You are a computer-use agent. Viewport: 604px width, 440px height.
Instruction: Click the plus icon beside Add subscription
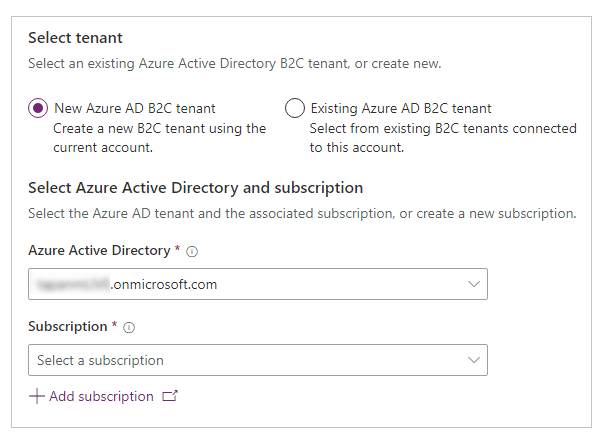pyautogui.click(x=37, y=396)
